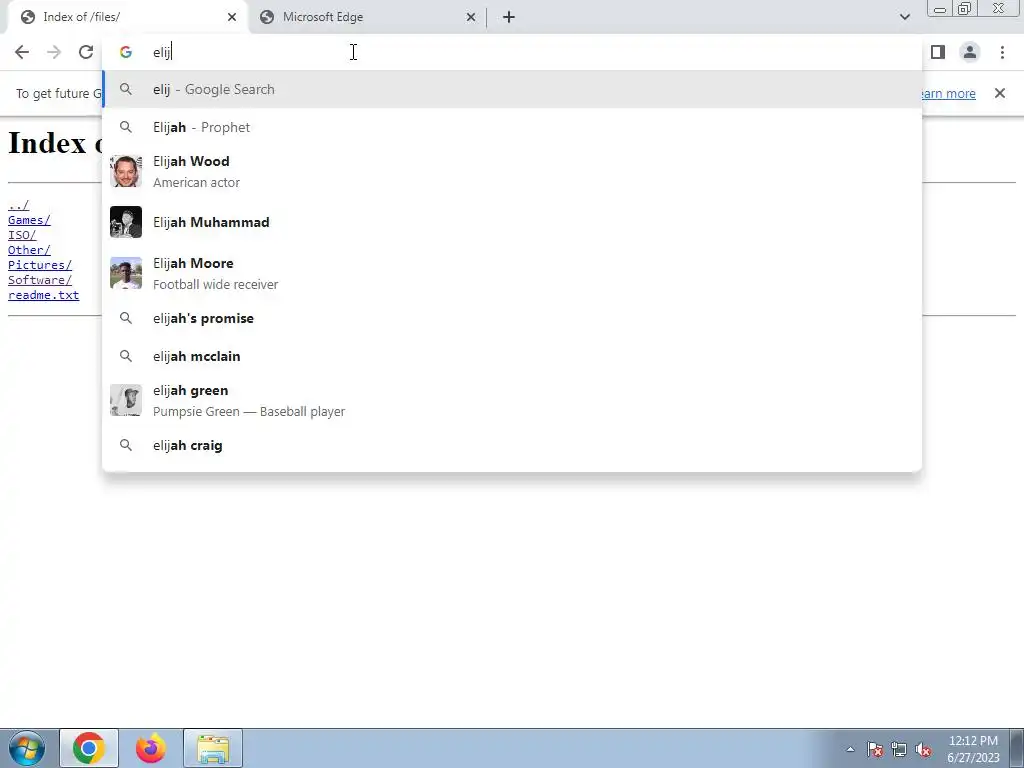Open a new tab with plus button
This screenshot has height=768, width=1024.
509,18
